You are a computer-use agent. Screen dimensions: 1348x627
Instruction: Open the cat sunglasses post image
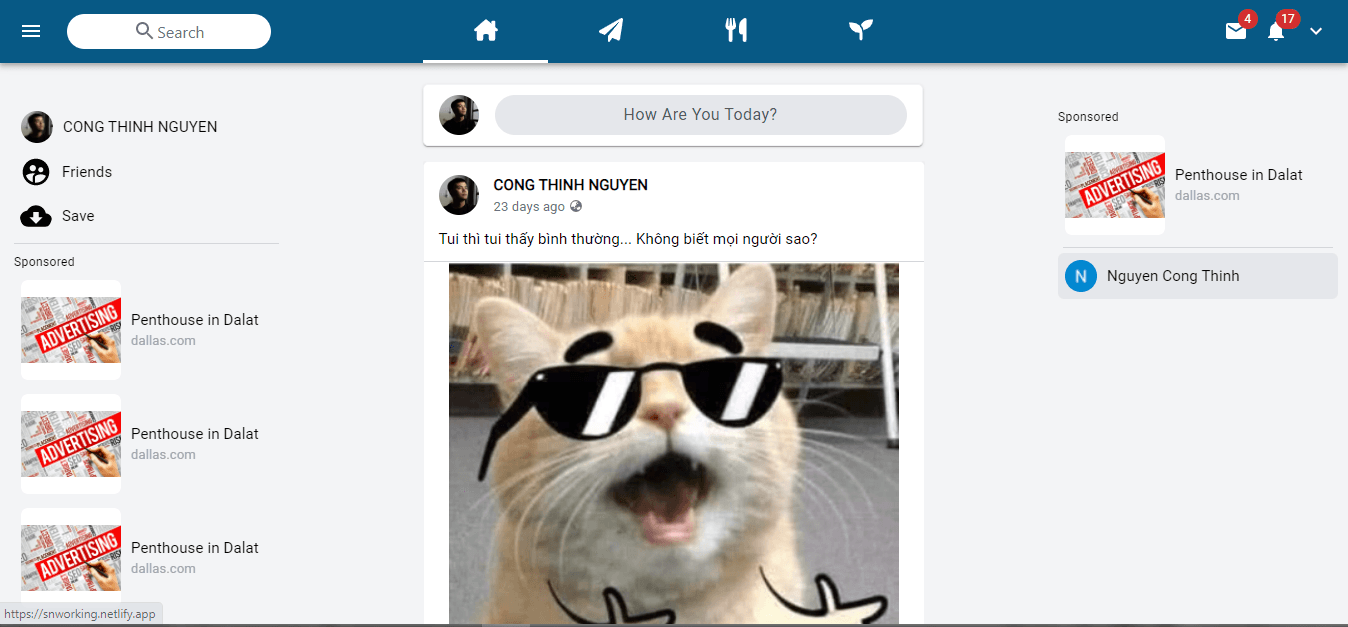674,440
